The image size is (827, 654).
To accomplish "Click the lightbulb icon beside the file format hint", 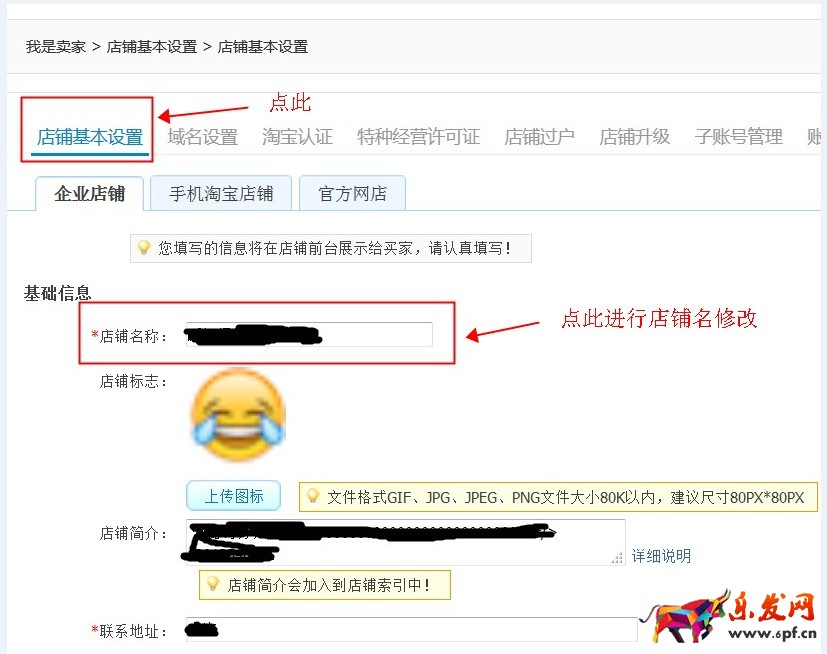I will (313, 496).
